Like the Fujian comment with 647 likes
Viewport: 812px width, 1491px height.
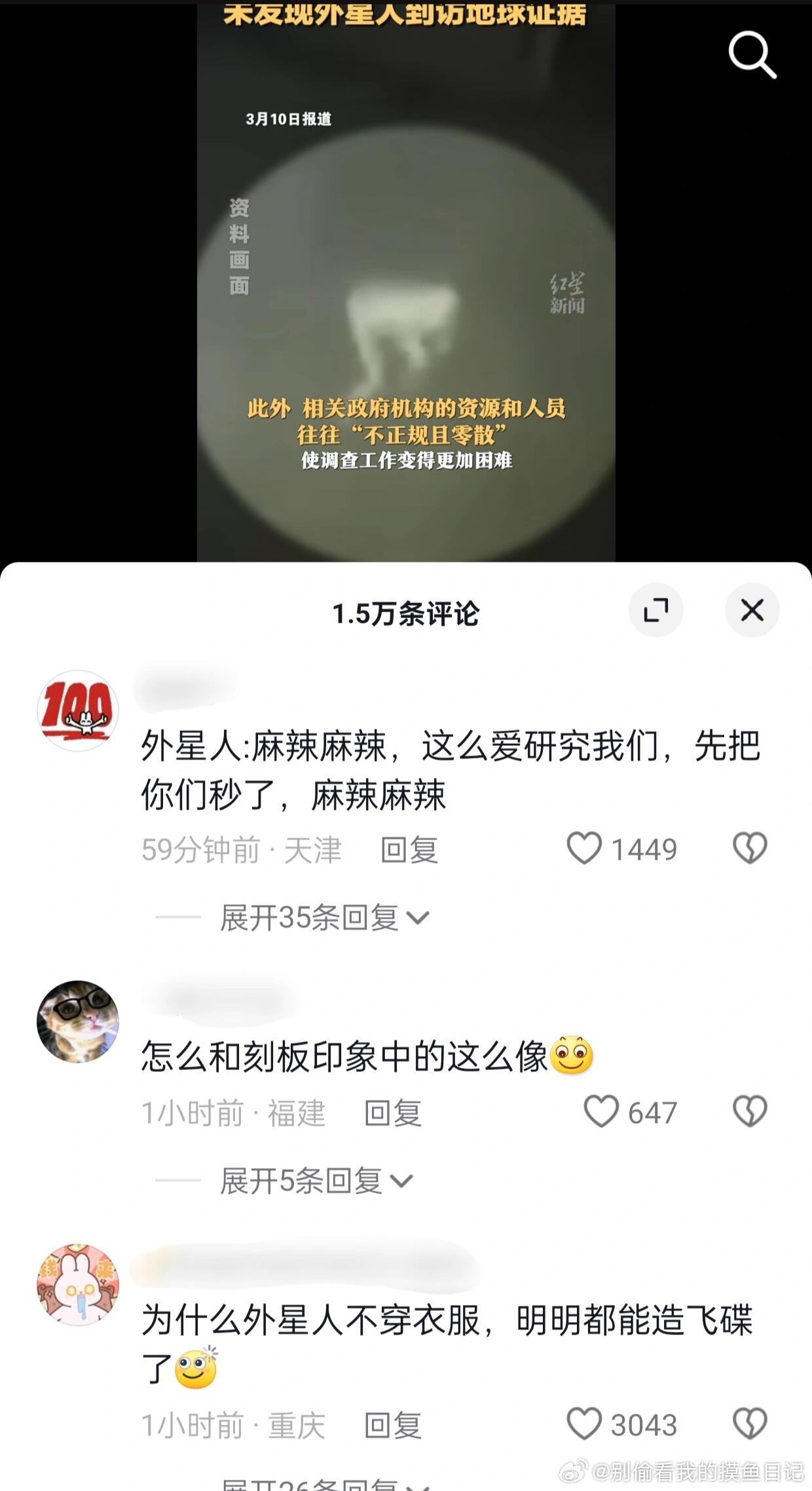[600, 1112]
